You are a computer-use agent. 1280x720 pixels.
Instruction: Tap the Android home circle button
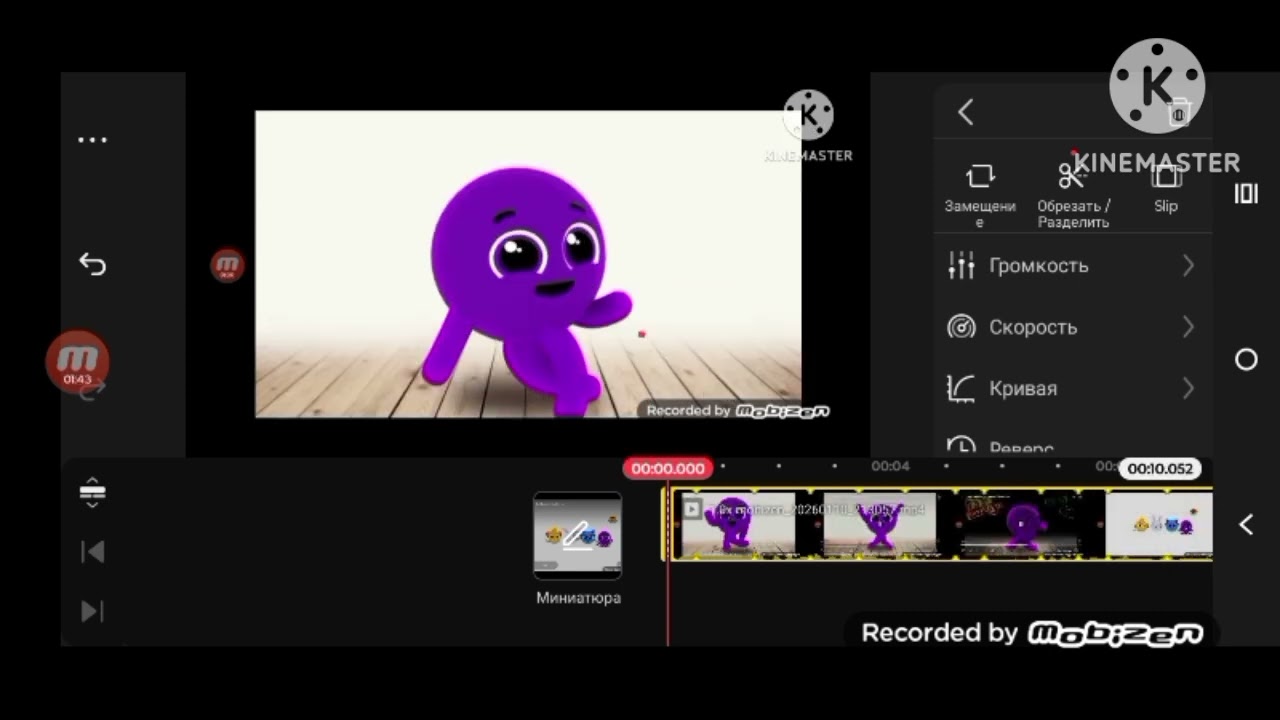(x=1246, y=360)
